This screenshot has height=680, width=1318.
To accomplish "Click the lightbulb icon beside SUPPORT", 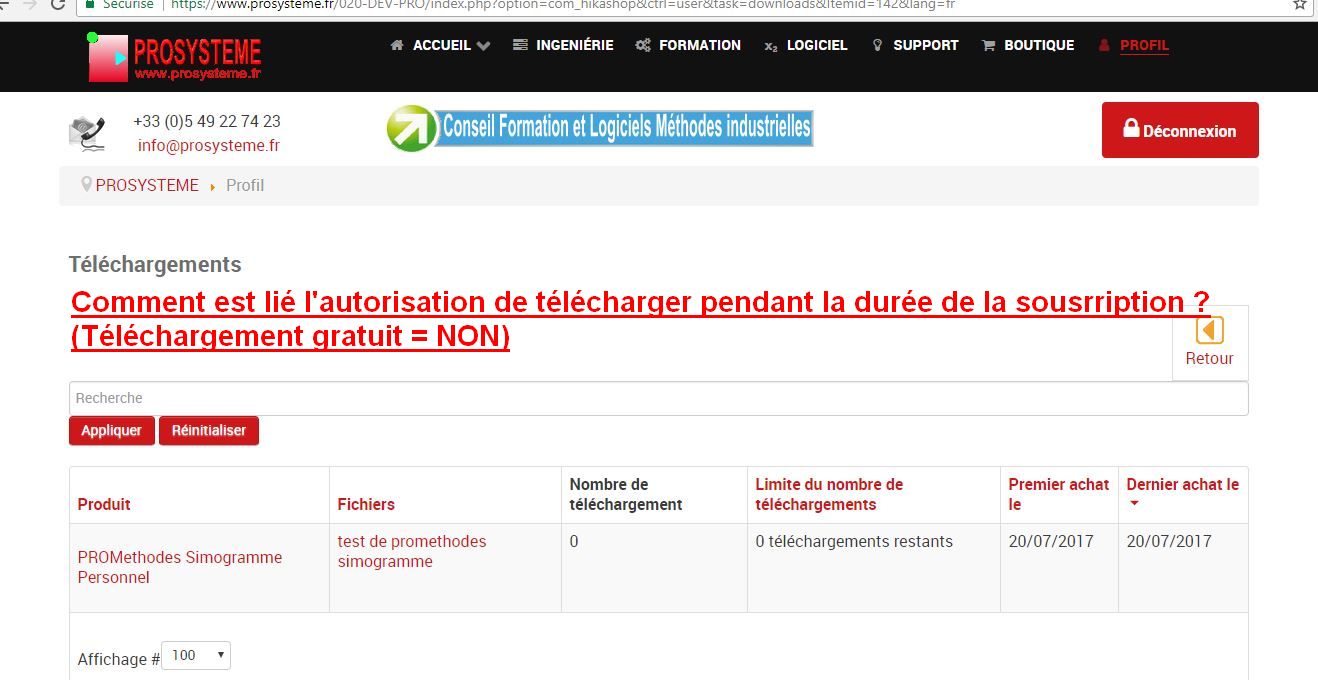I will click(x=877, y=45).
